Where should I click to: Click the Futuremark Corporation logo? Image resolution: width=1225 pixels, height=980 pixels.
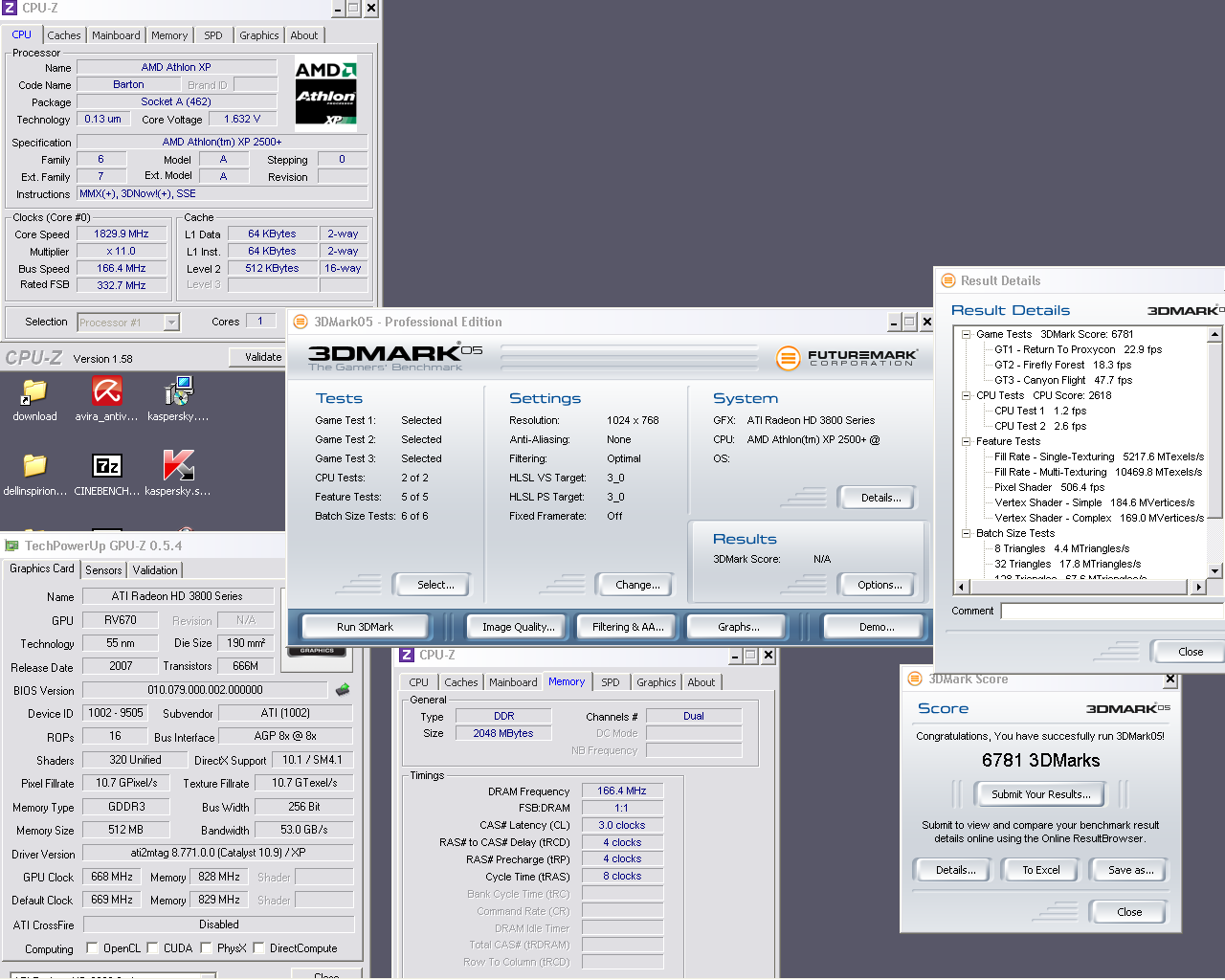point(846,358)
